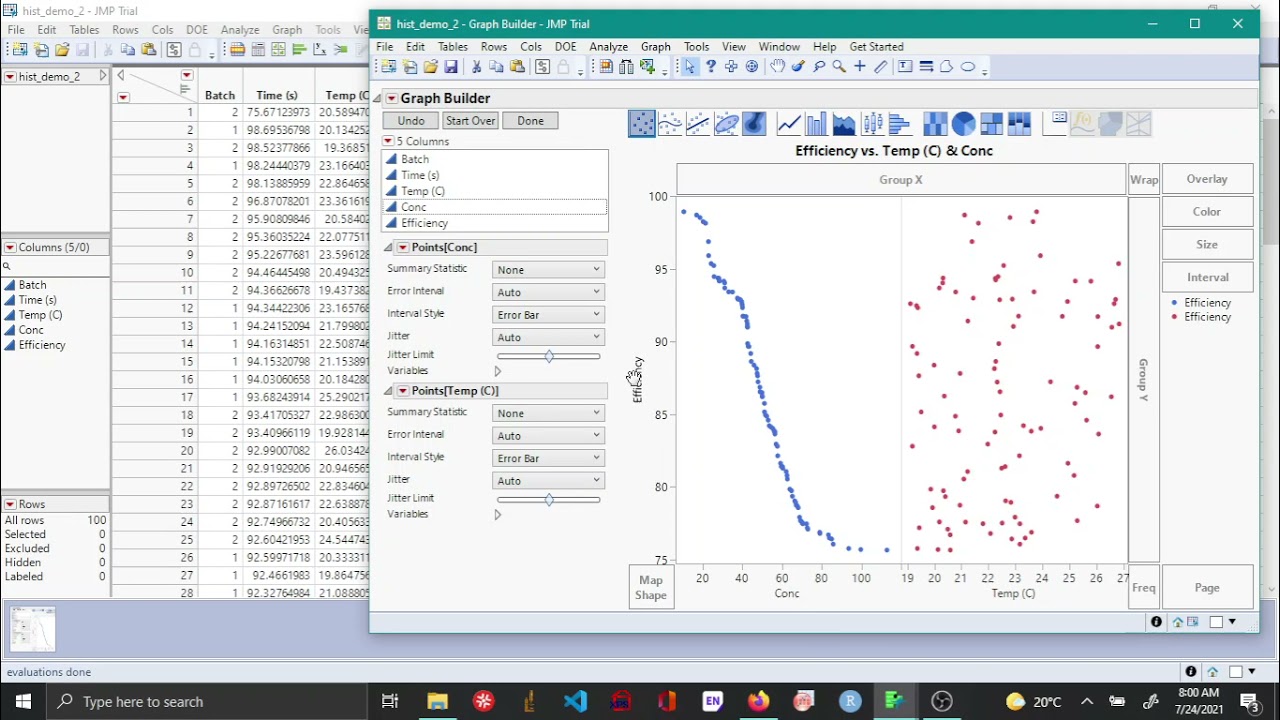Screen dimensions: 1280x720
Task: Open Columns (5/0) red triangle in data table
Action: click(x=9, y=247)
